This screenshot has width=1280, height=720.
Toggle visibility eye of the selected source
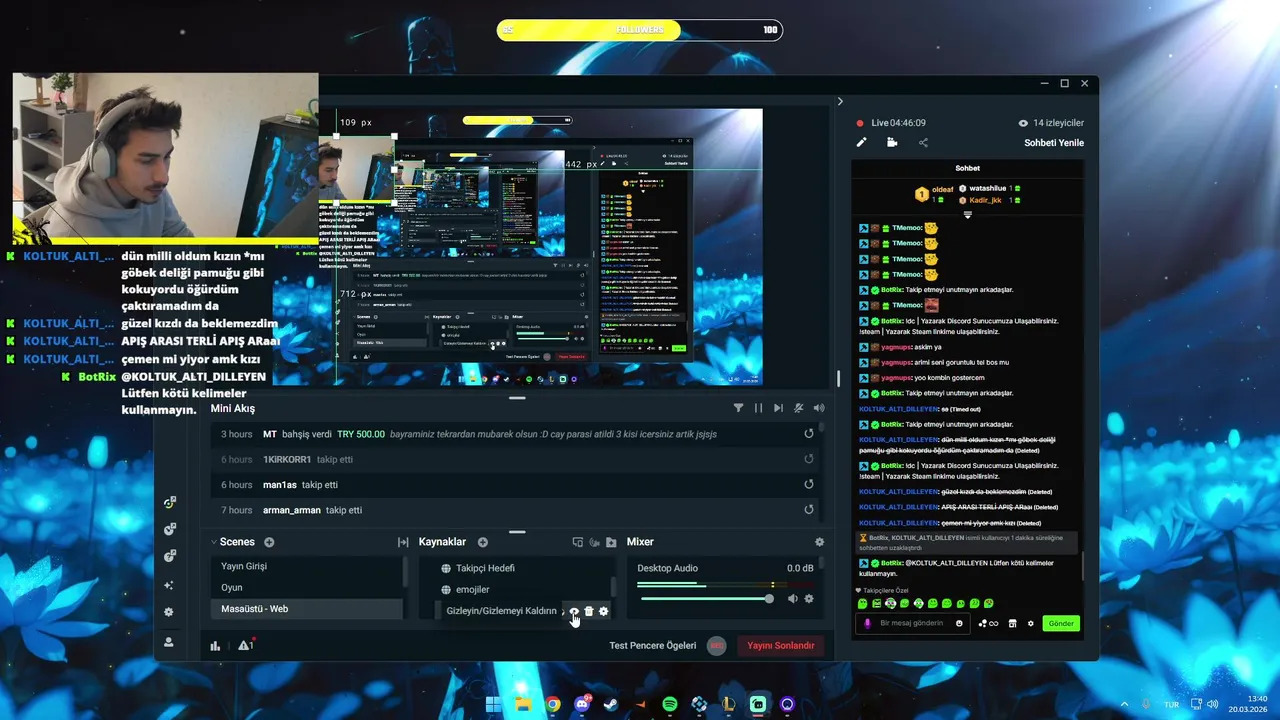point(574,611)
